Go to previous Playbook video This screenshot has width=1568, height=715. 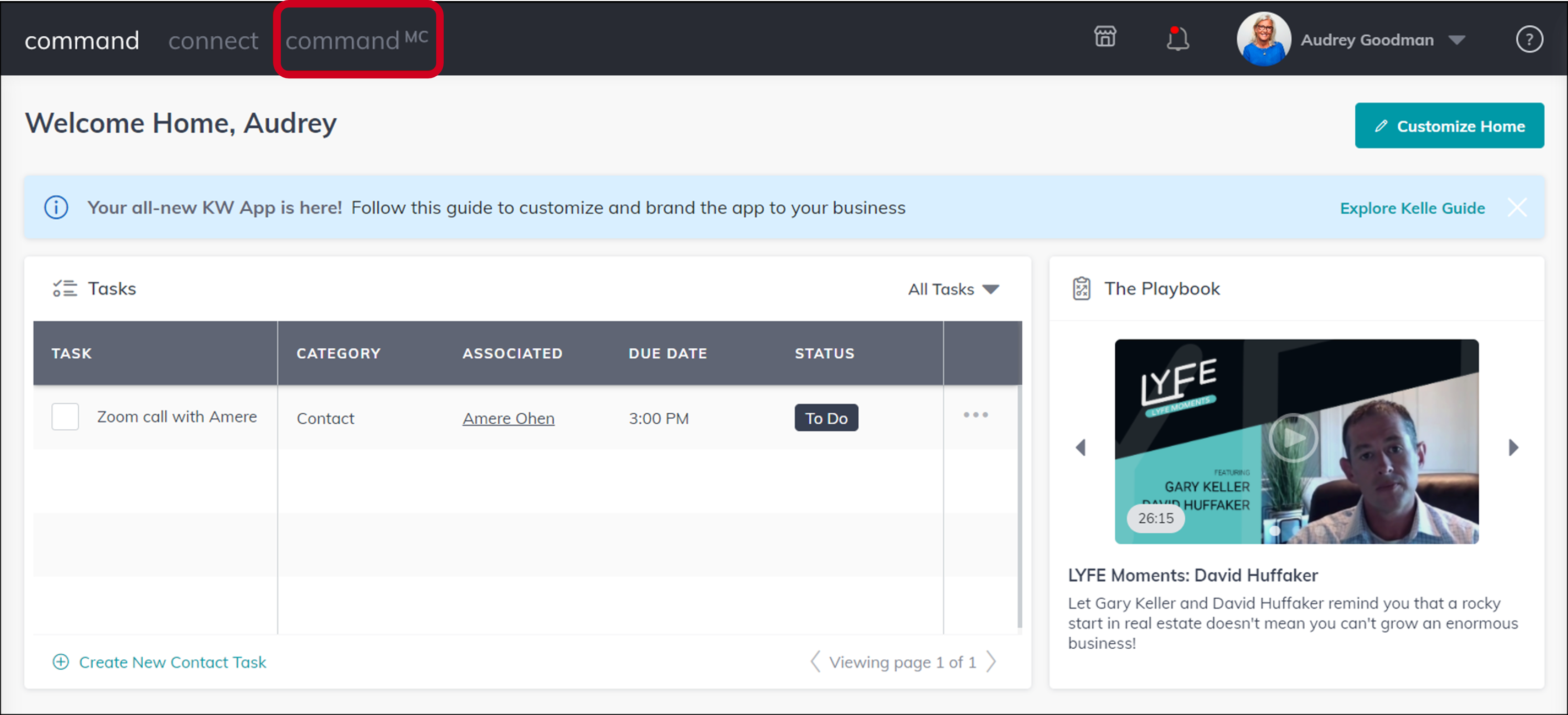(x=1080, y=448)
